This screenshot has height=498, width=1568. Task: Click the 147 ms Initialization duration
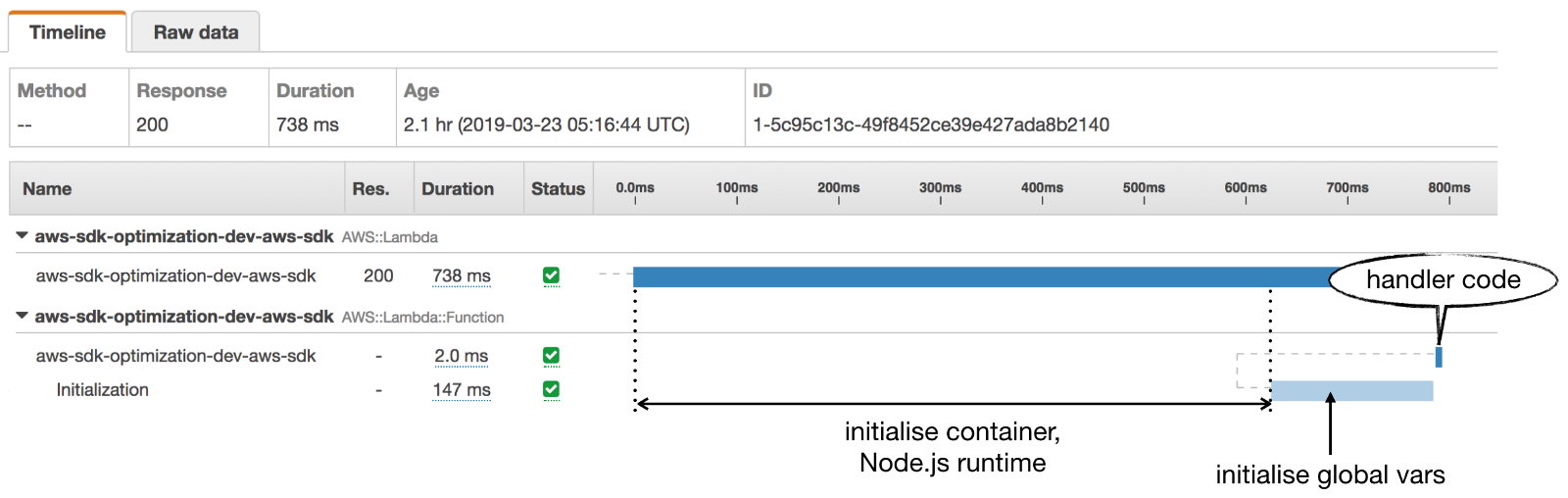461,390
